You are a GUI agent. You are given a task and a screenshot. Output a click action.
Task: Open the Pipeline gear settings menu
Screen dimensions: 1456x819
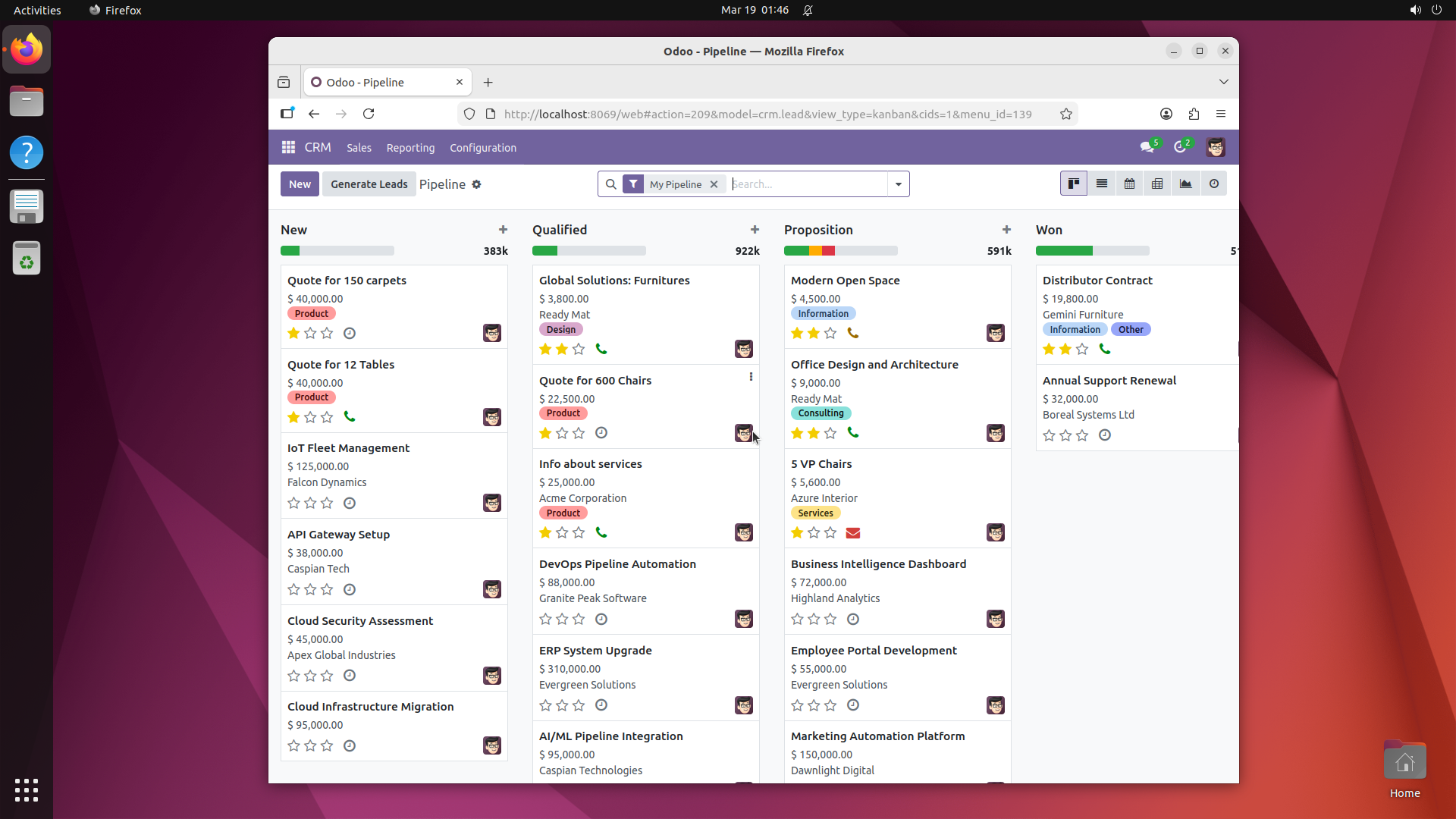click(476, 184)
